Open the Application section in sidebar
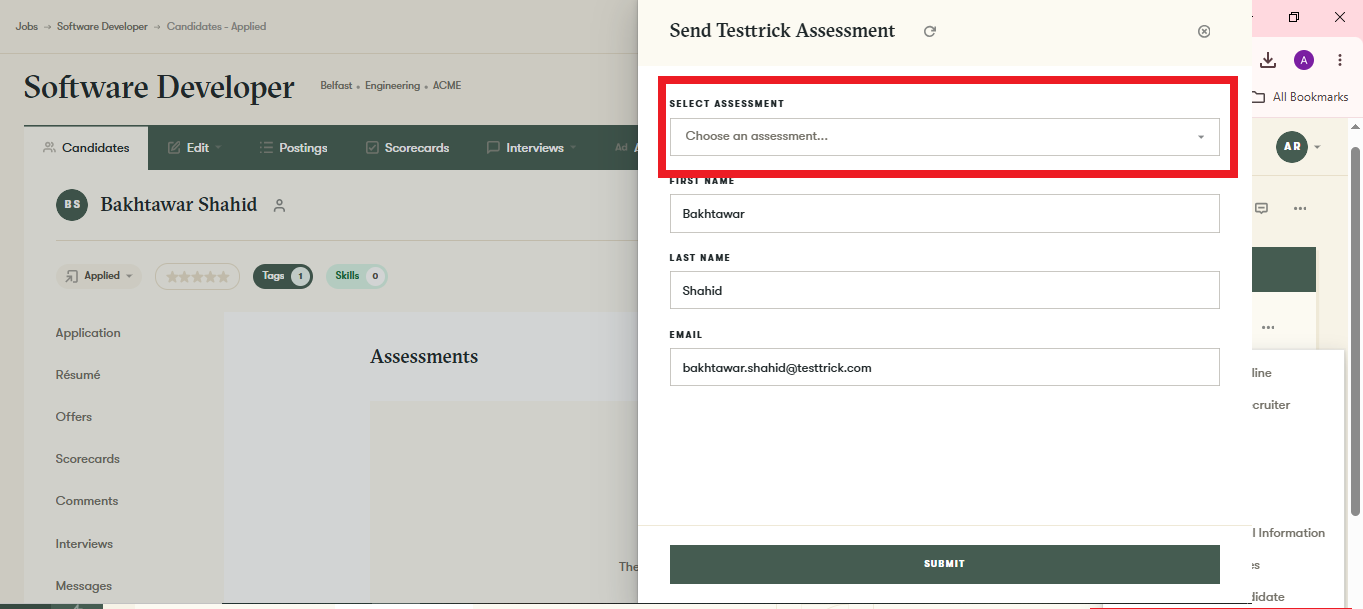Viewport: 1363px width, 609px height. pos(88,333)
